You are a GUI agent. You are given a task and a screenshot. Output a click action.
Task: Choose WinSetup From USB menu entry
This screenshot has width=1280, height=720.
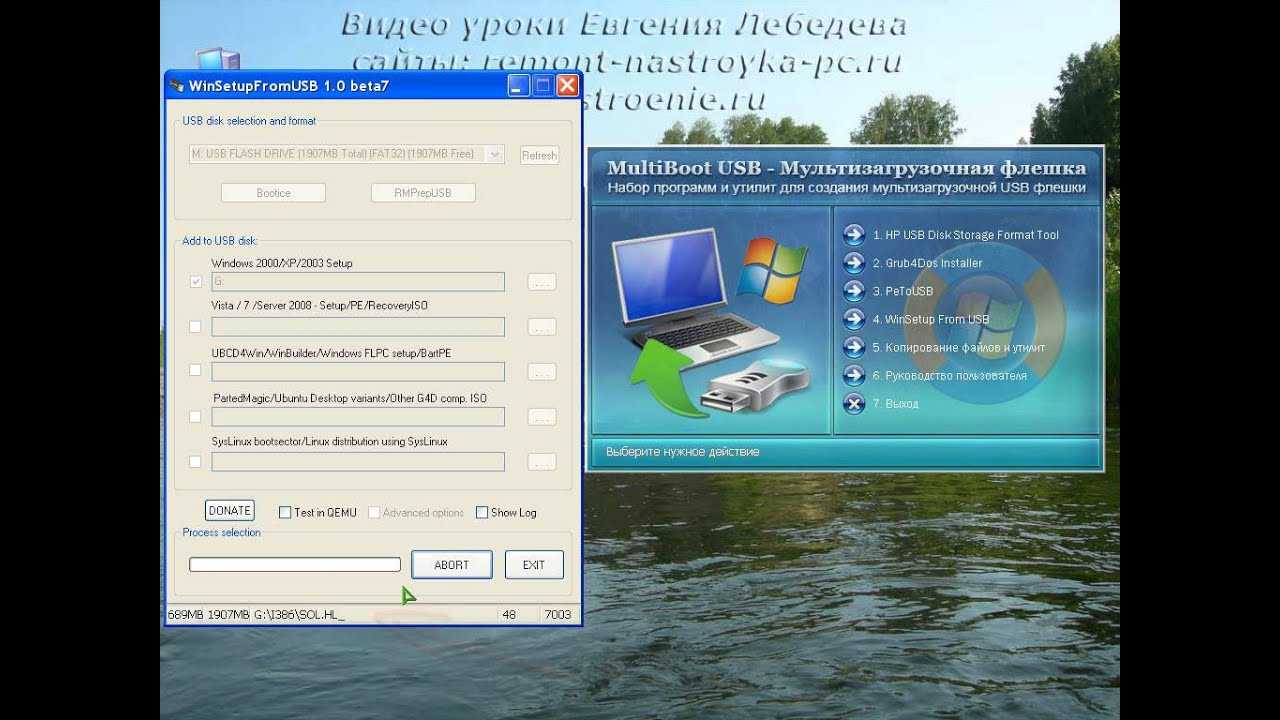pos(931,319)
